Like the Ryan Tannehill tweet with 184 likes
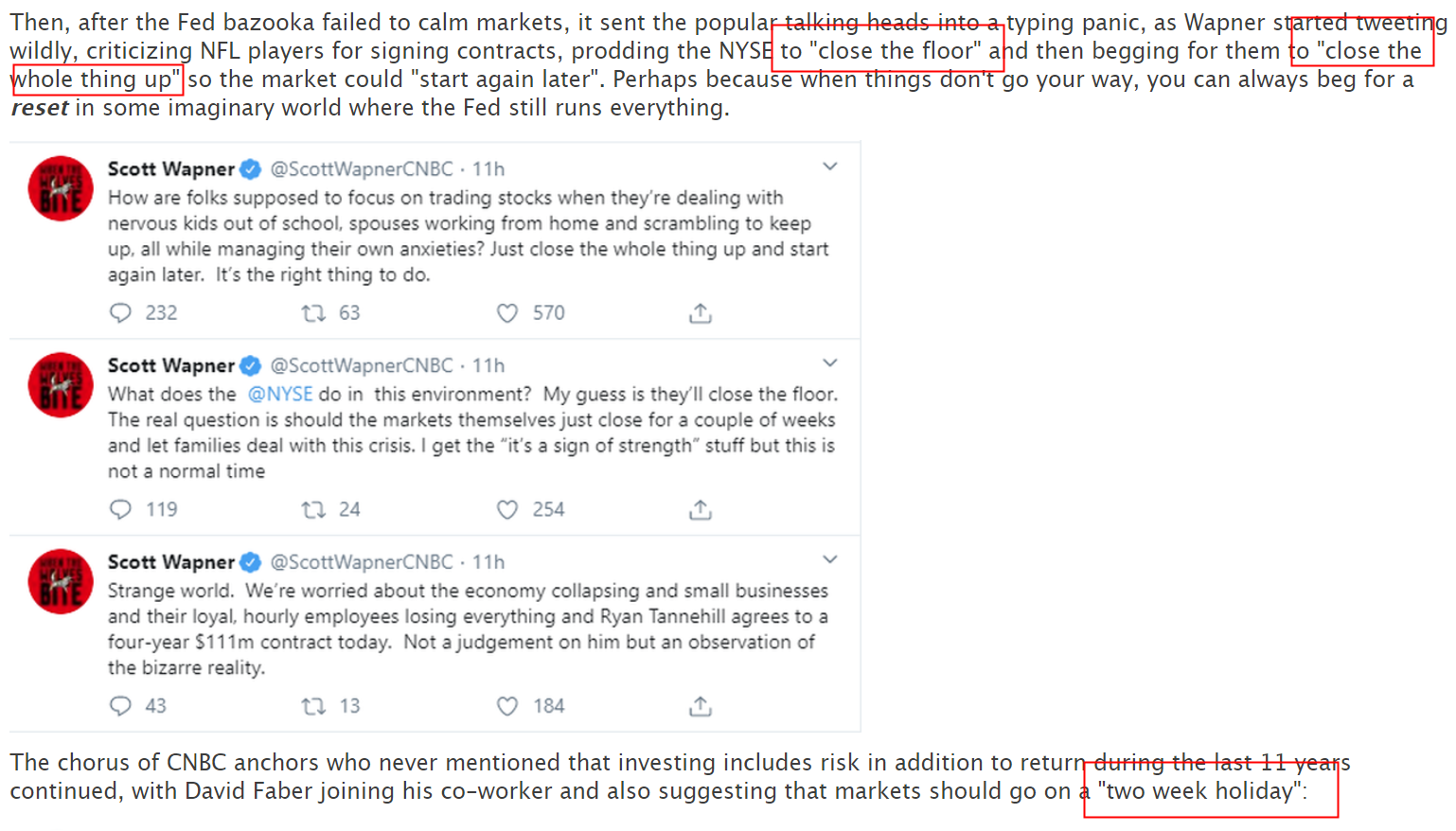 507,706
